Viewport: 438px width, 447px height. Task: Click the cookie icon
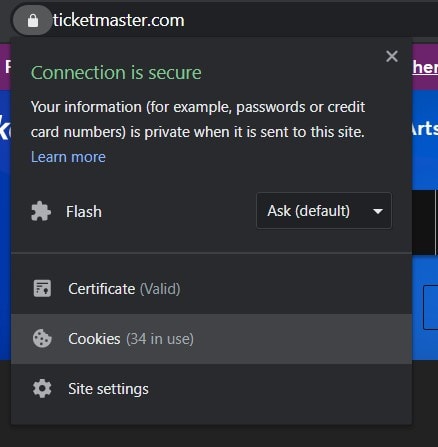point(42,339)
